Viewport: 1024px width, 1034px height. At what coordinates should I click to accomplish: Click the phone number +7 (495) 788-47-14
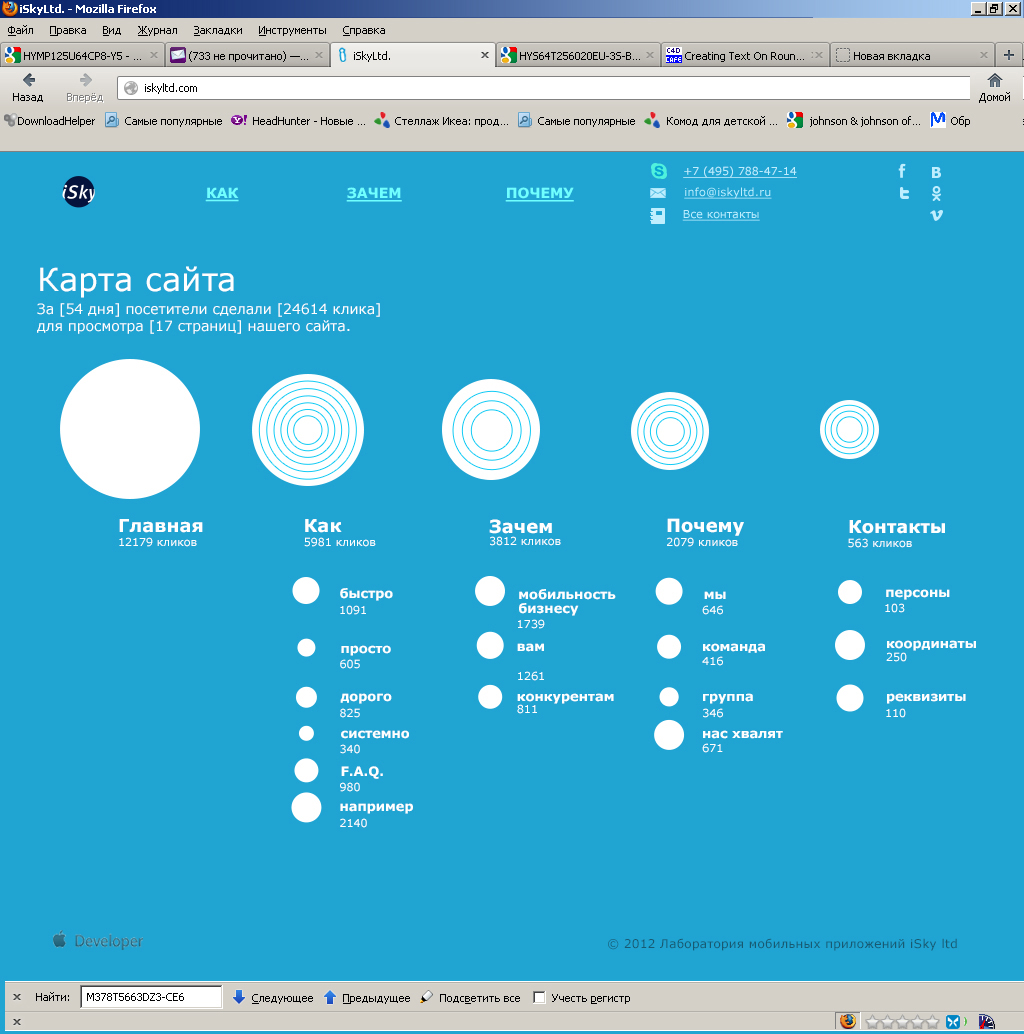coord(740,171)
